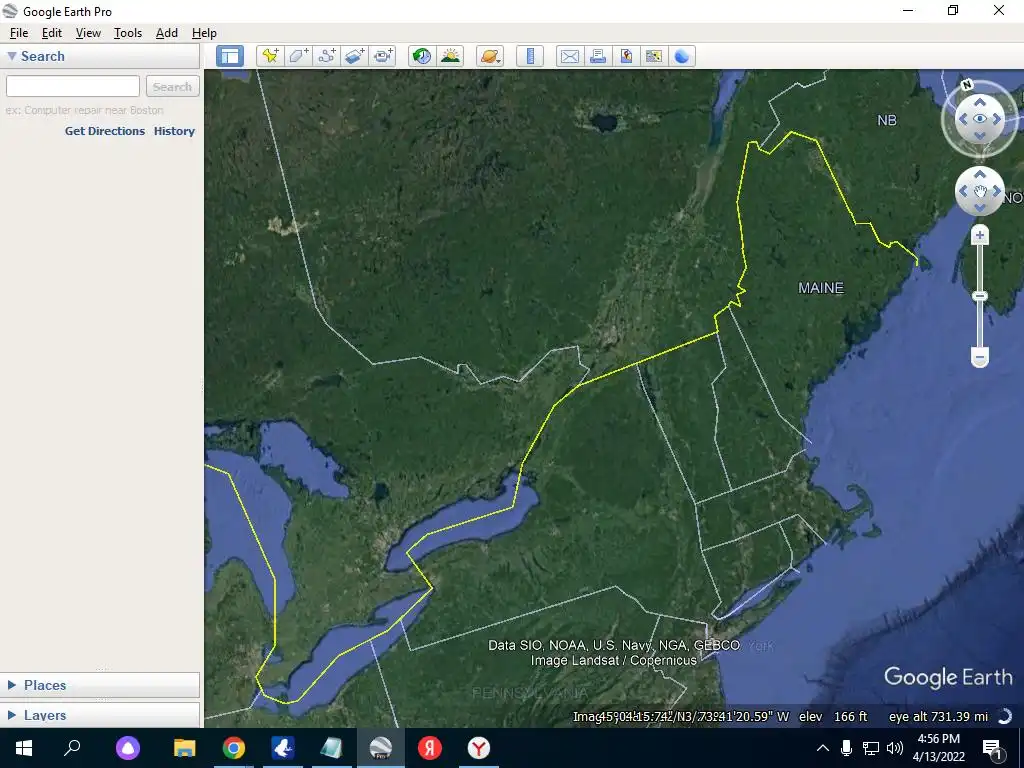
Task: Click the Print icon in the toolbar
Action: pyautogui.click(x=598, y=56)
